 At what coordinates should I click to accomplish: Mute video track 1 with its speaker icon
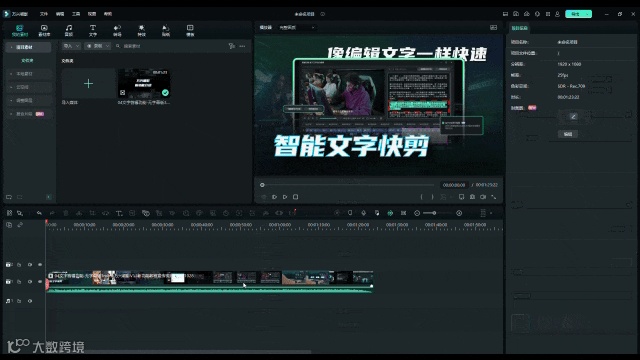pos(30,282)
